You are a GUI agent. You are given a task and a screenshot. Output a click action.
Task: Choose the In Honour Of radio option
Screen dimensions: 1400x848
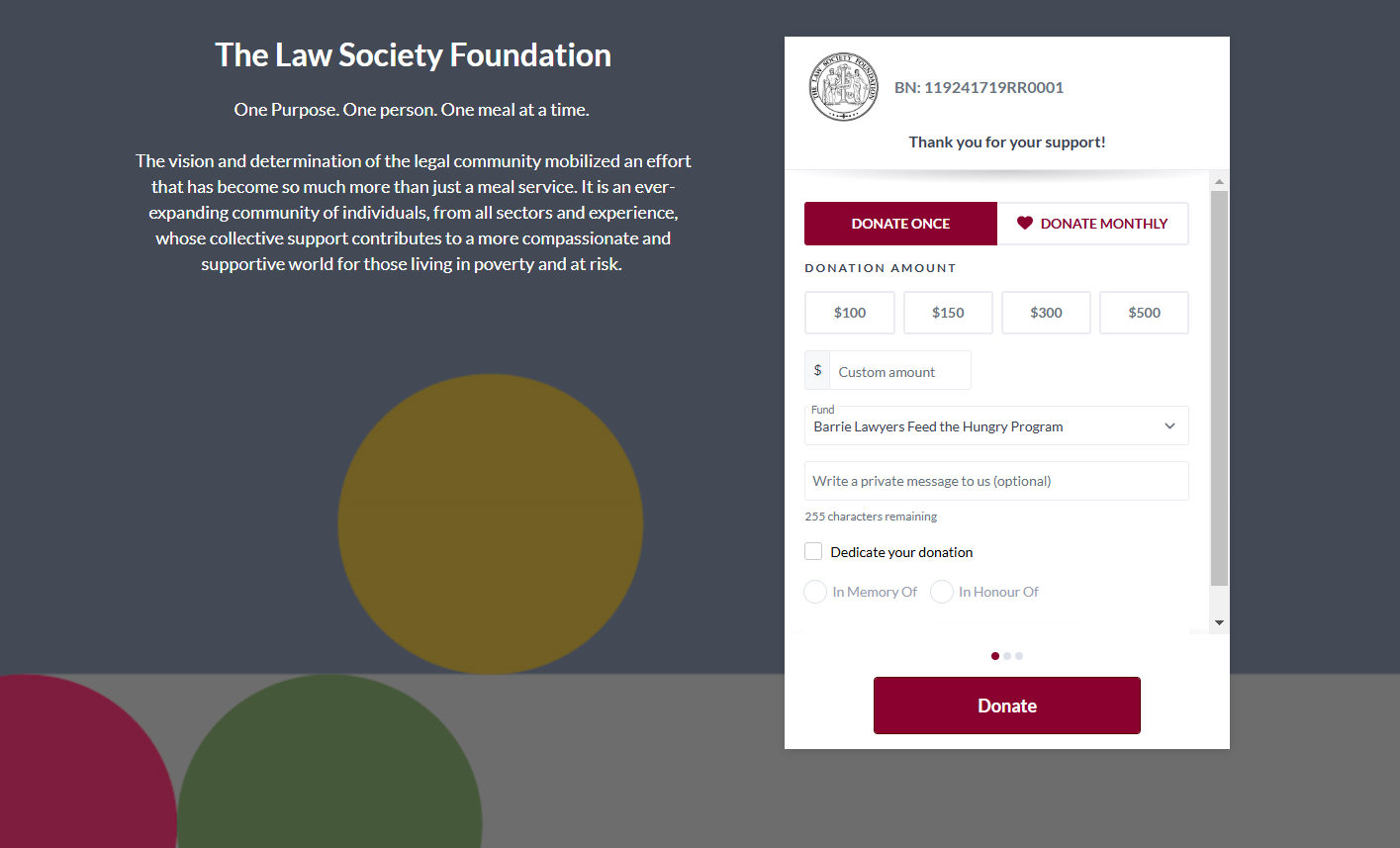click(x=942, y=592)
